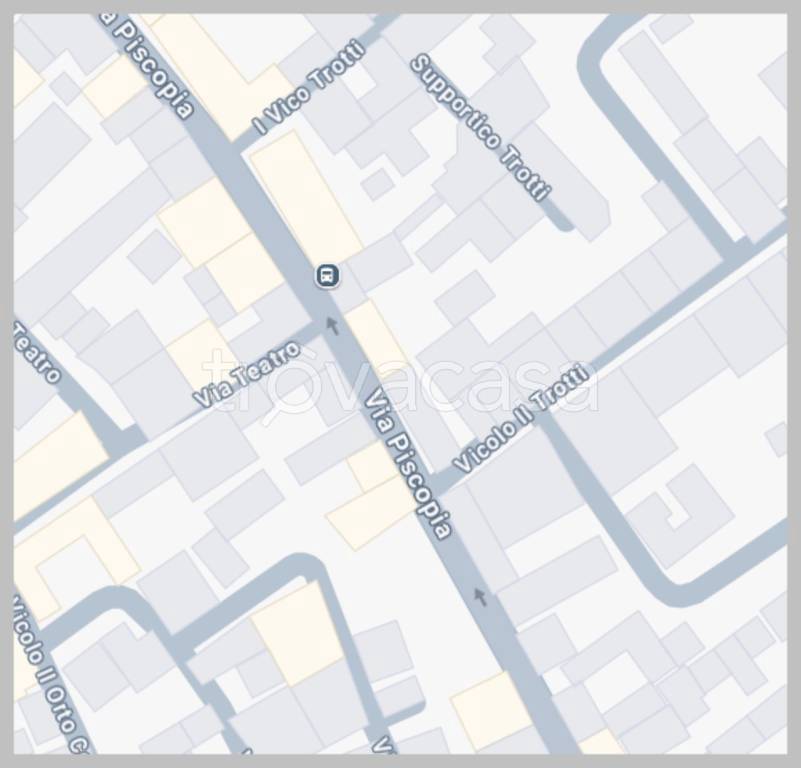The width and height of the screenshot is (801, 768).
Task: Click the bus stop icon on Via Piscopia
Action: 327,276
